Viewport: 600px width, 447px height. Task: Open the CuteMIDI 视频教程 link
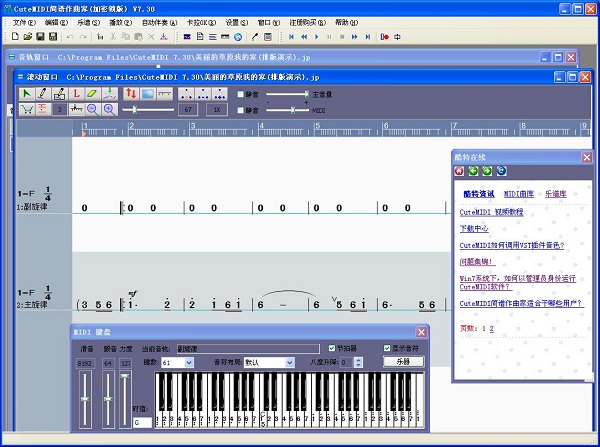tap(490, 212)
